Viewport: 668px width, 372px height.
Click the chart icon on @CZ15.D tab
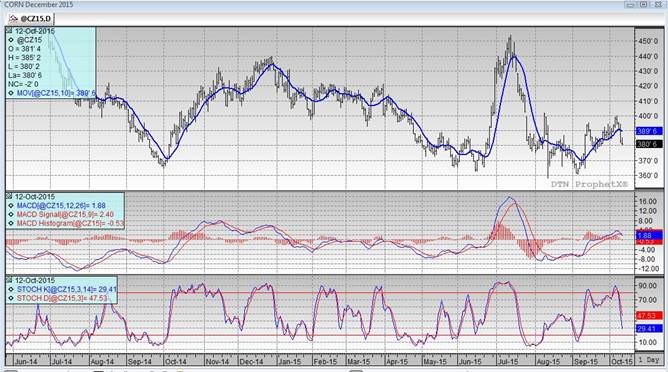pyautogui.click(x=14, y=19)
